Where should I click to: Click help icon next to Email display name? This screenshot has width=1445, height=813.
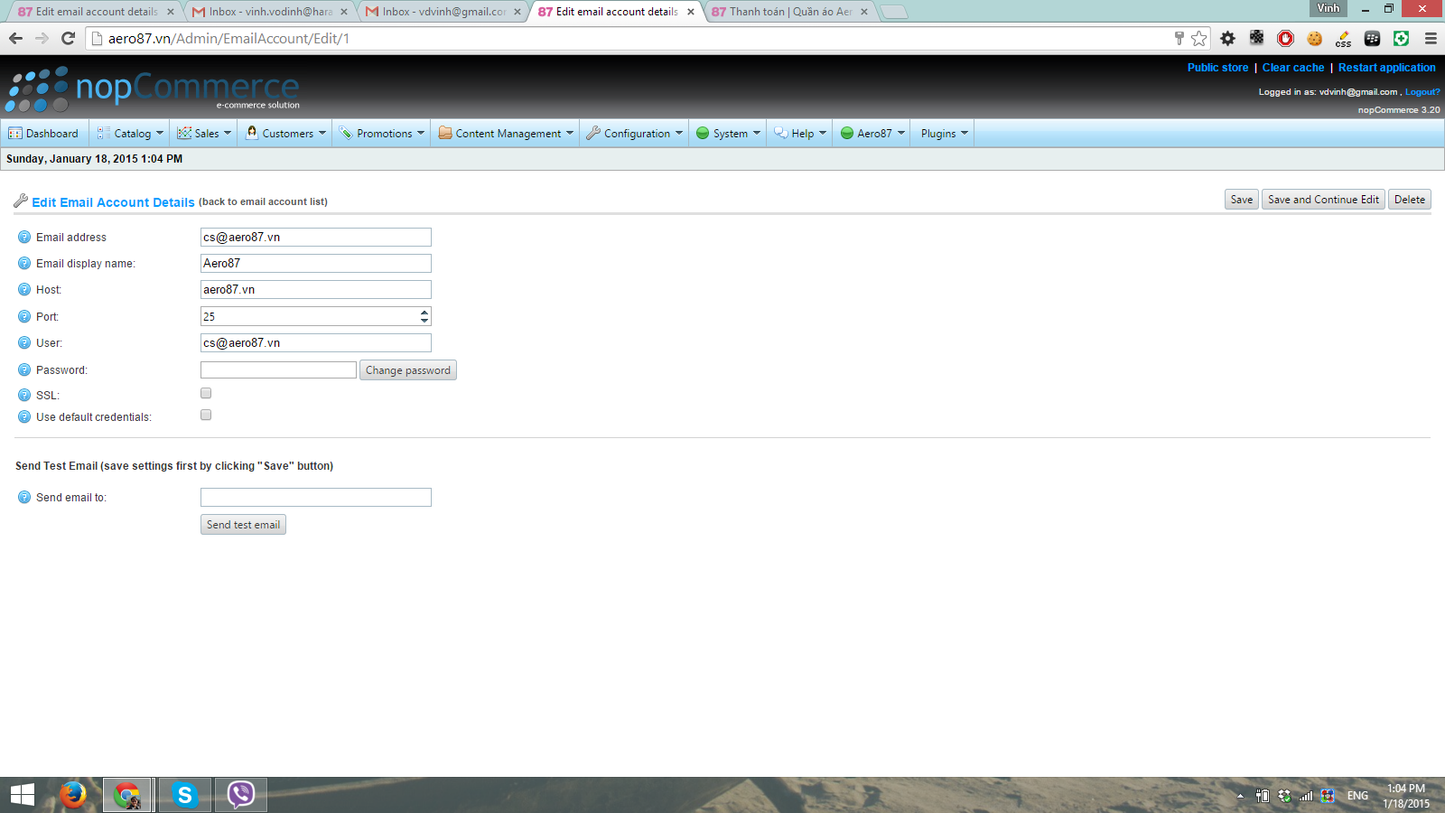(x=24, y=264)
